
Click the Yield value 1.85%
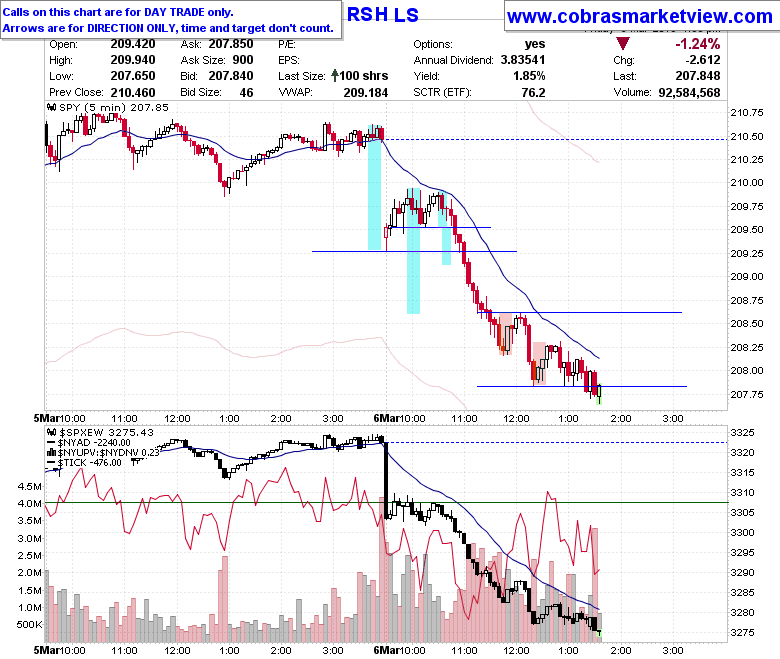(x=529, y=76)
